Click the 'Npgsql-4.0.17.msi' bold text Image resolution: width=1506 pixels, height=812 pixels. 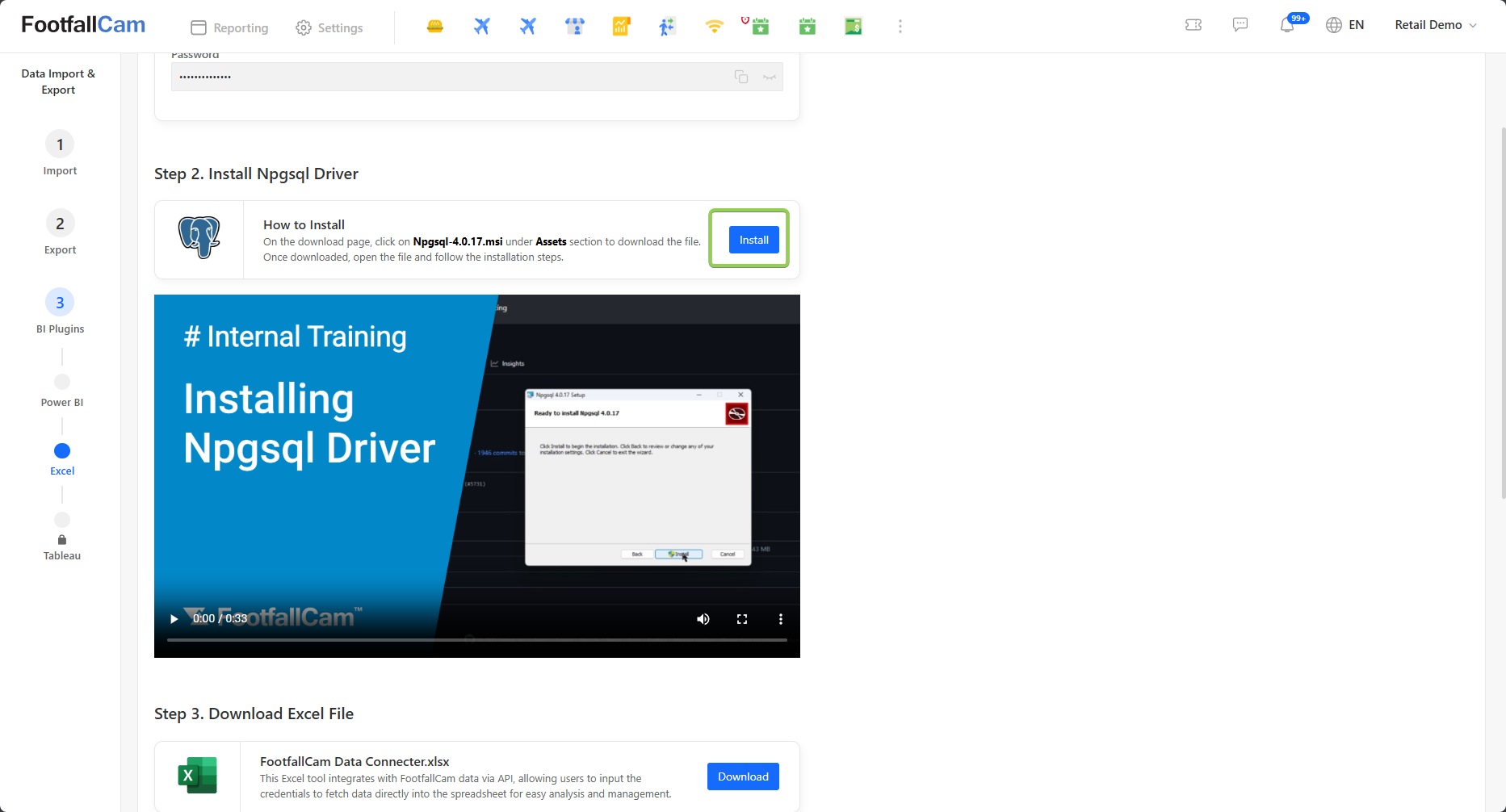click(x=458, y=241)
